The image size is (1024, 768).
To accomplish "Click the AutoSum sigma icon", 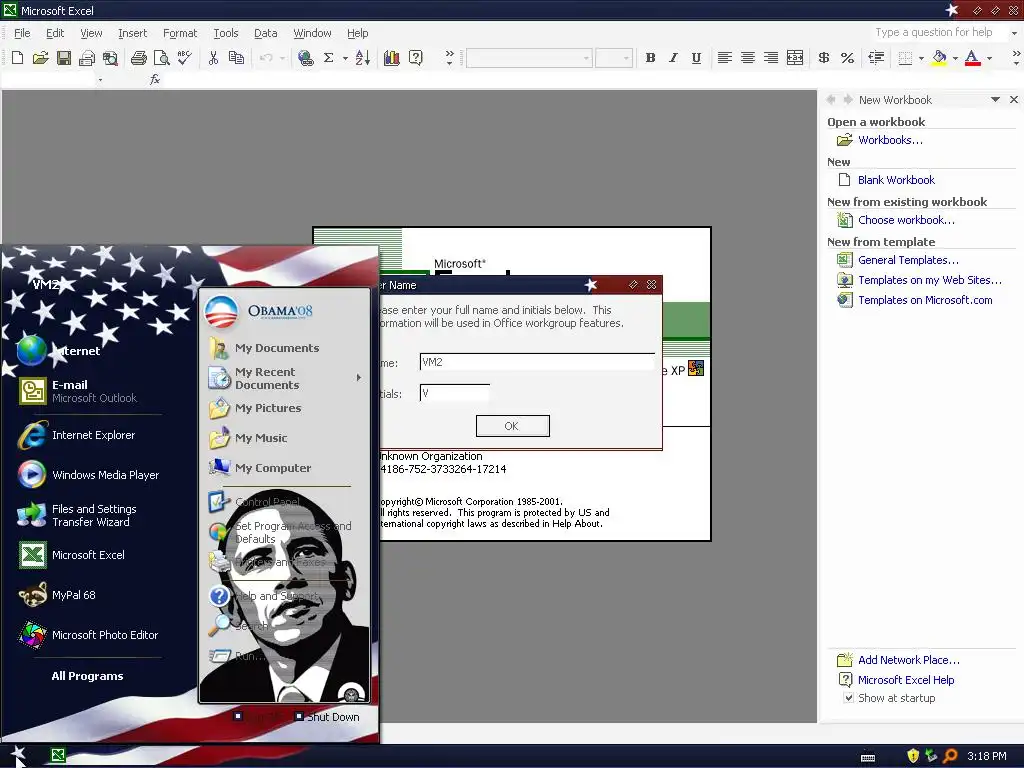I will (328, 58).
